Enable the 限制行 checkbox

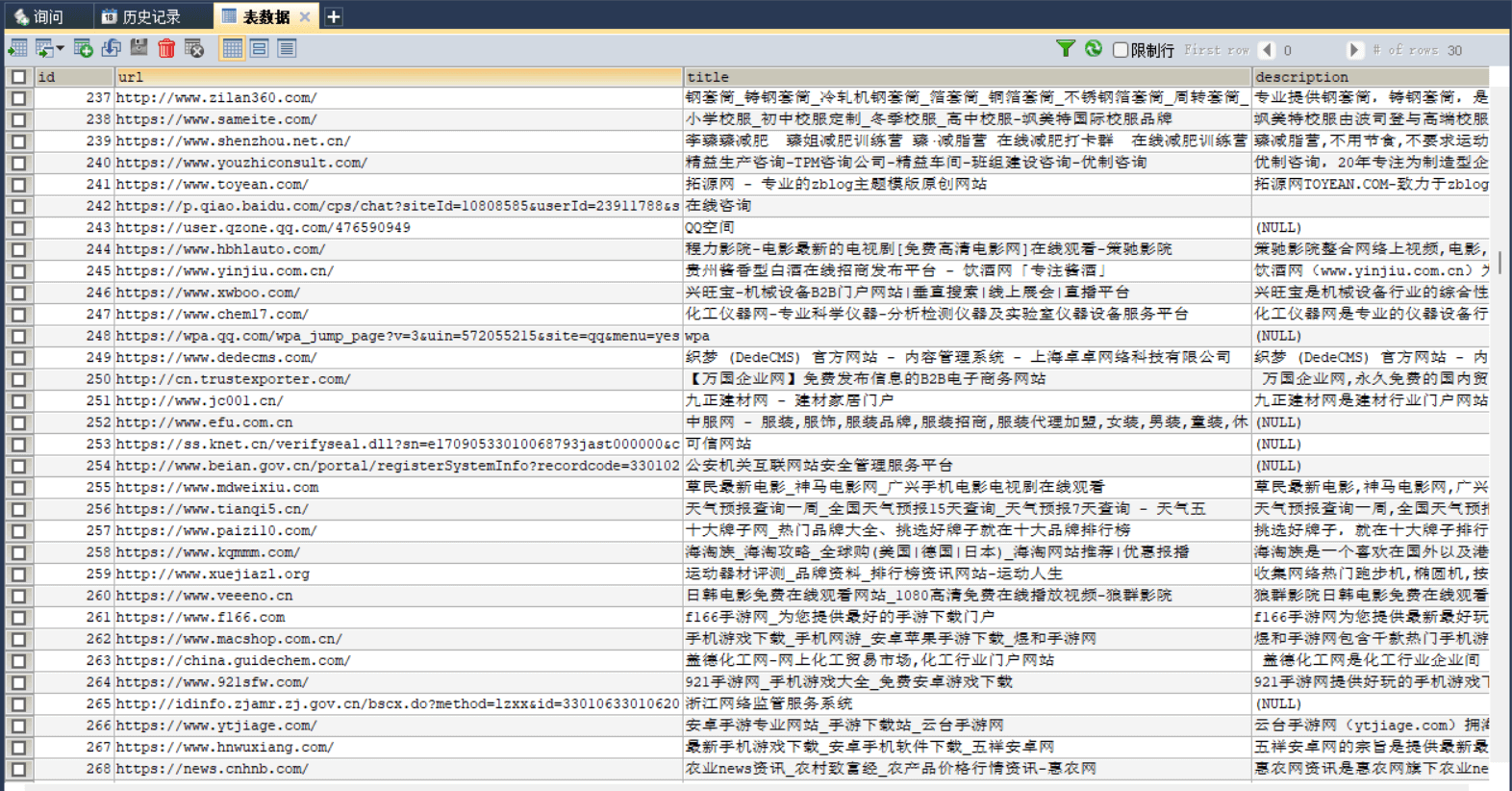pyautogui.click(x=1121, y=50)
